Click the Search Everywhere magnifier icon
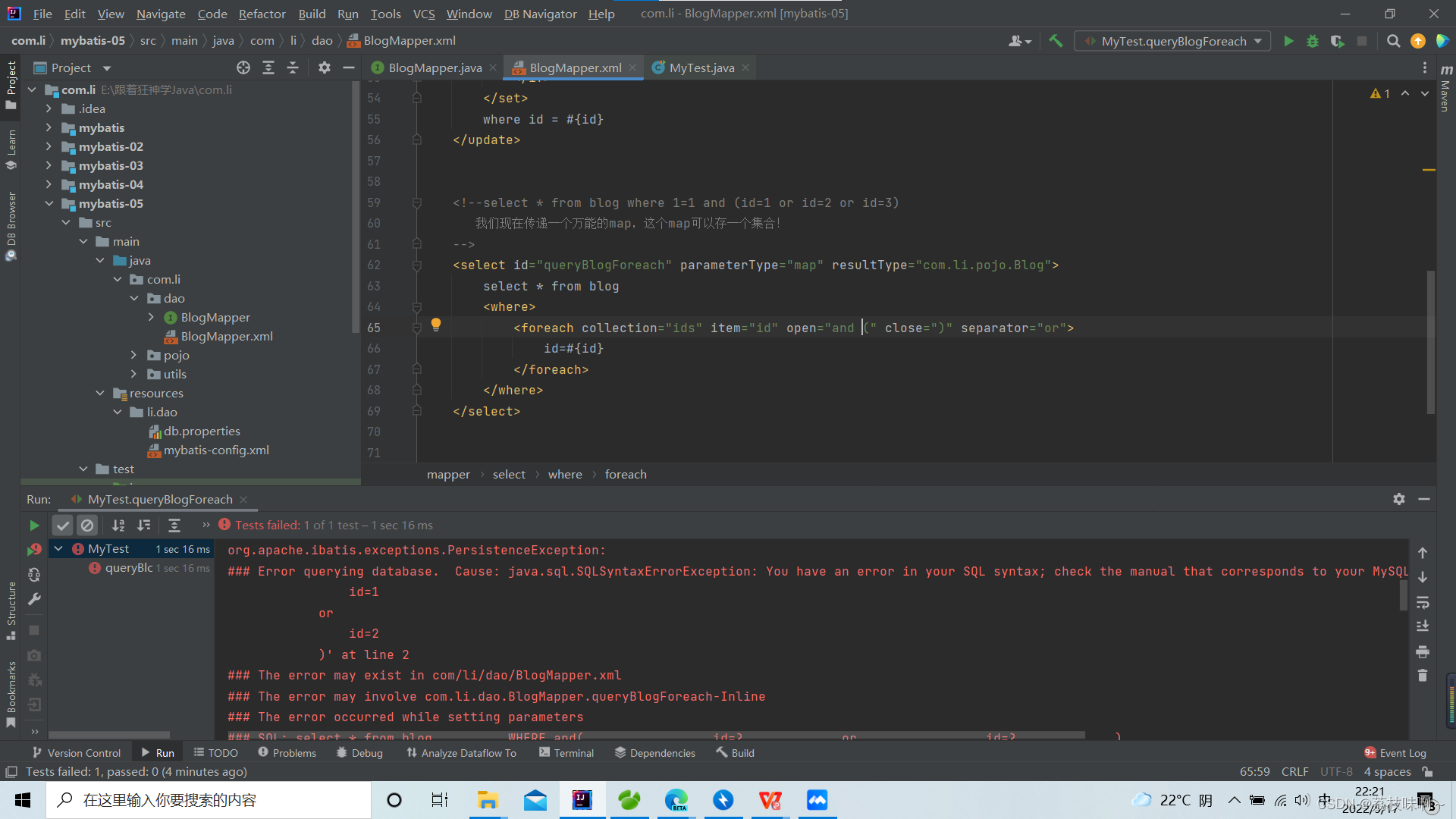This screenshot has height=819, width=1456. 1393,41
